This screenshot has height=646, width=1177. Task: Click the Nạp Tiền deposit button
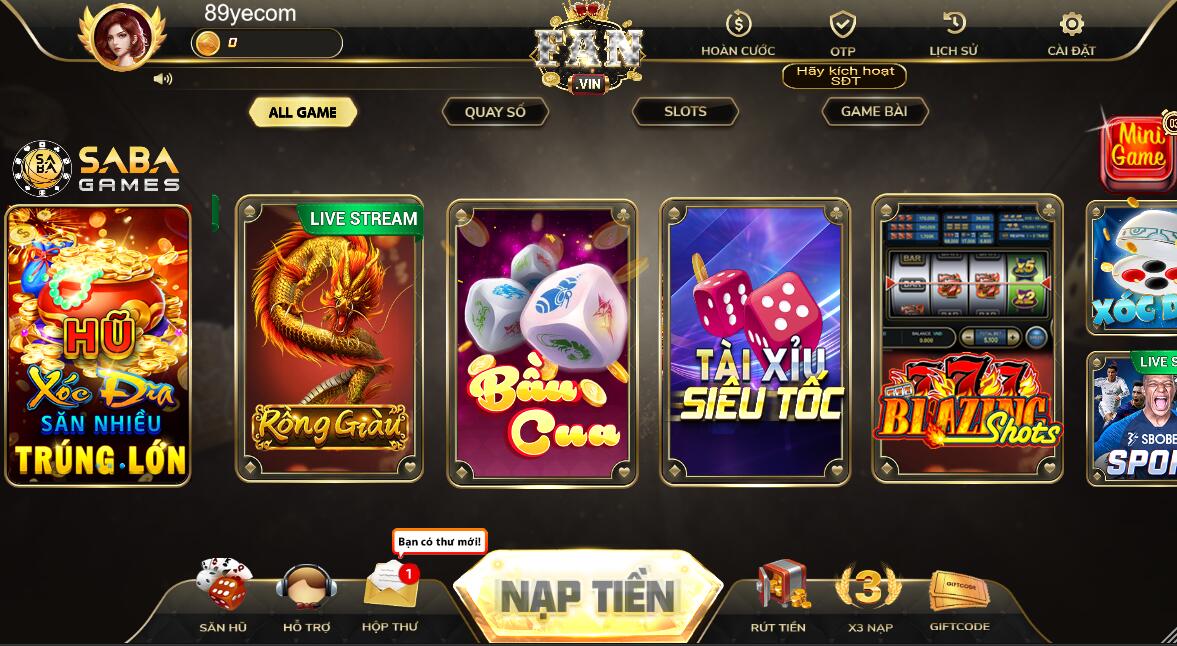point(588,596)
